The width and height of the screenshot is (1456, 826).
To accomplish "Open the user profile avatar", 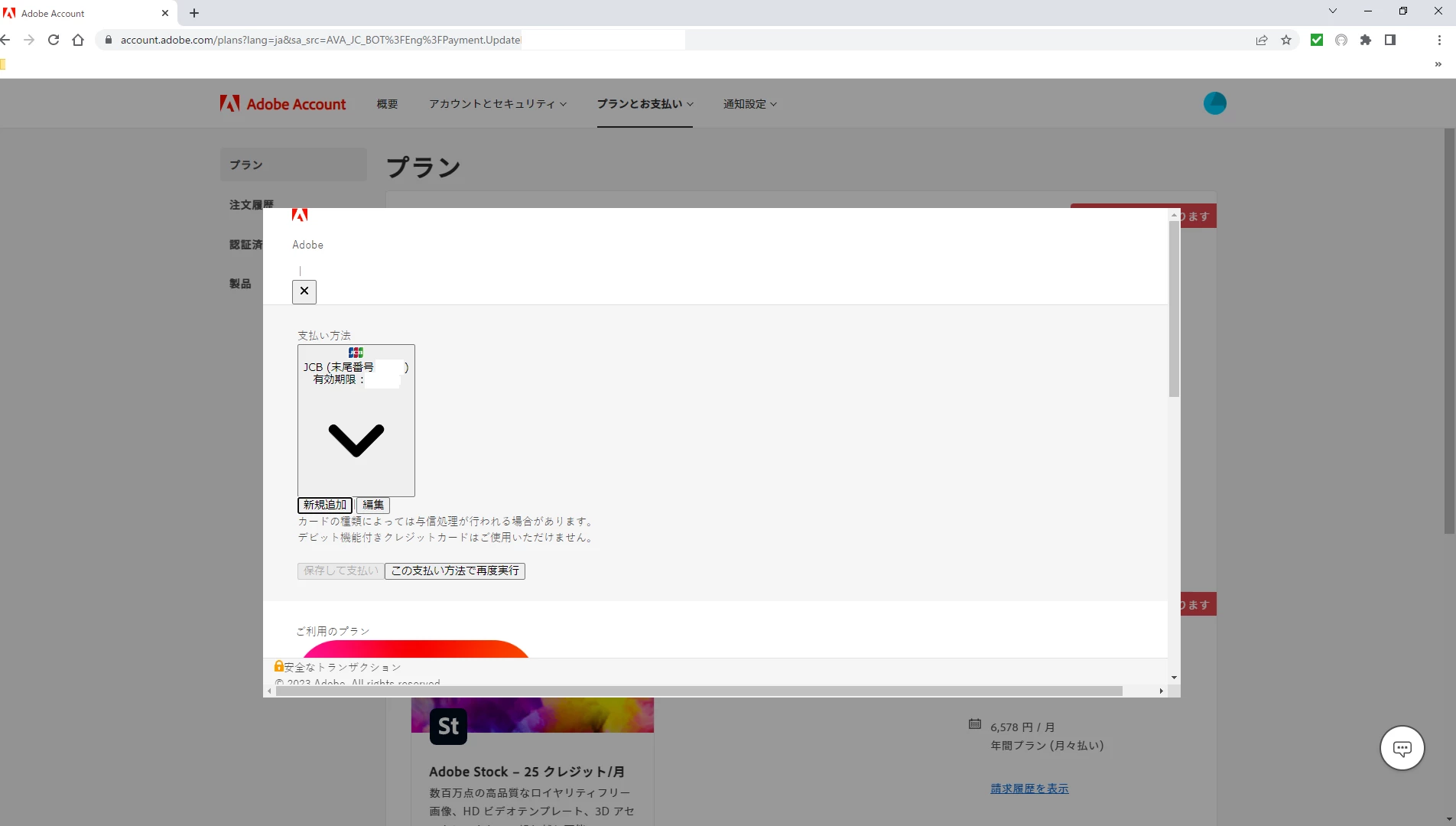I will coord(1214,103).
